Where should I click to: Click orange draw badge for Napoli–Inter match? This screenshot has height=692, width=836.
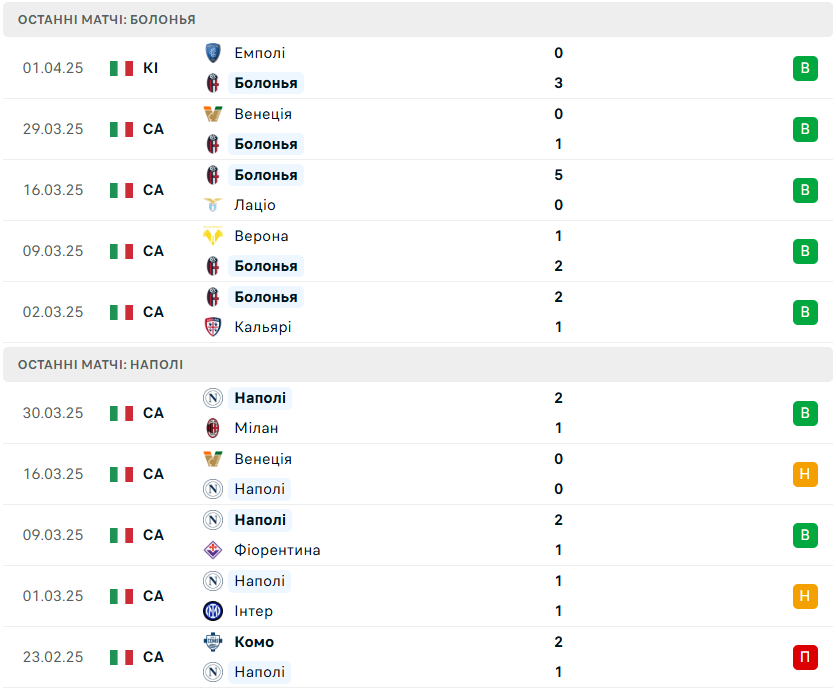(805, 596)
